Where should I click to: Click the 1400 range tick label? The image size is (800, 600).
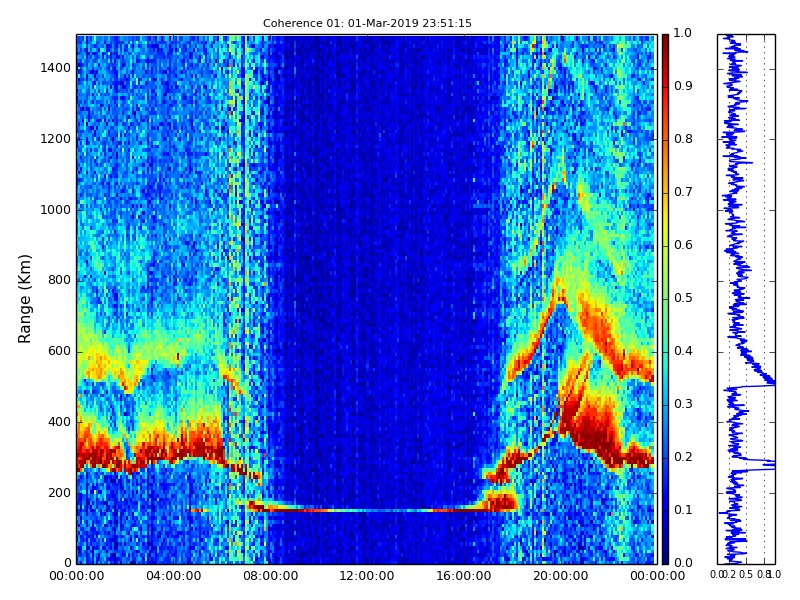coord(56,68)
